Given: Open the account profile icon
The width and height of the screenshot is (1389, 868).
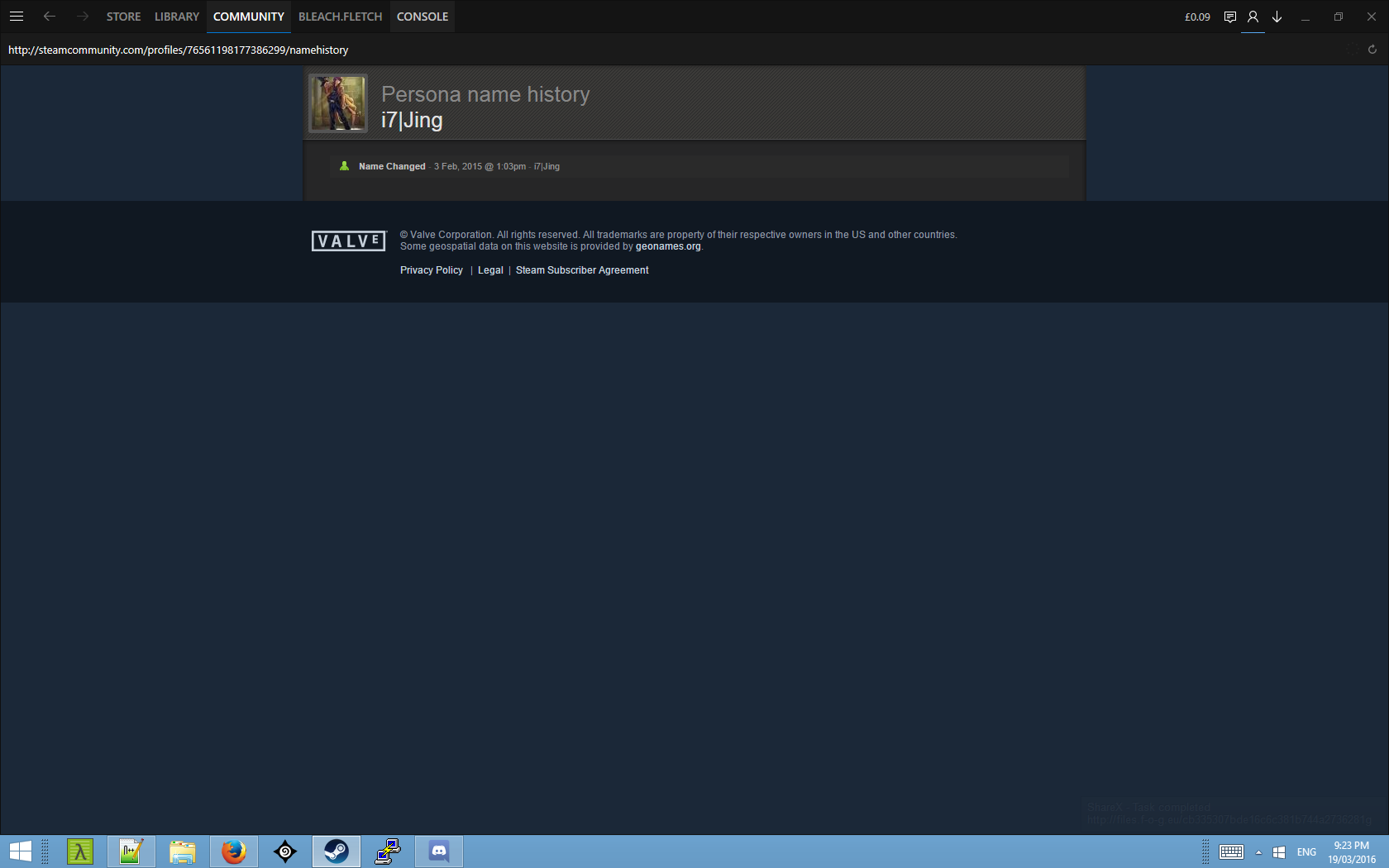Looking at the screenshot, I should coord(1253,17).
